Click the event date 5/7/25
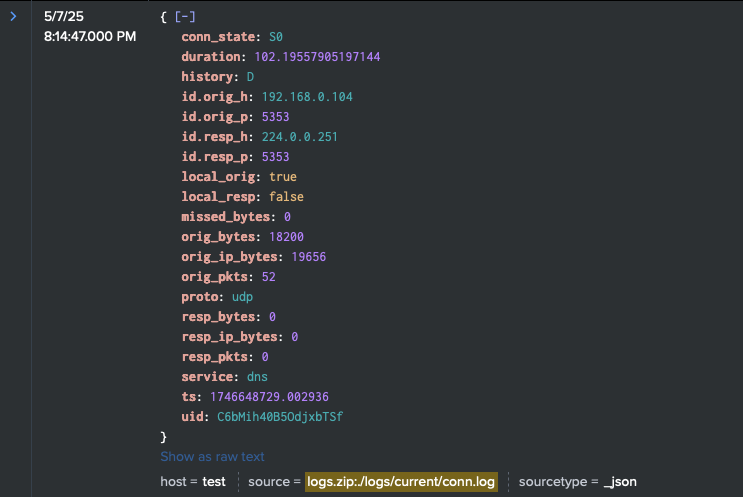Image resolution: width=743 pixels, height=497 pixels. pos(63,17)
